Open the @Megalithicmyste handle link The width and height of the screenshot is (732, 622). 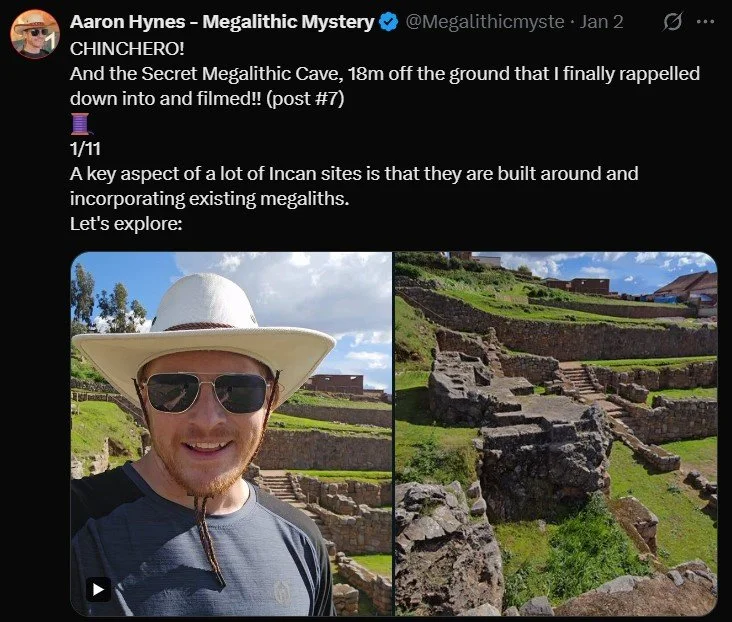485,22
